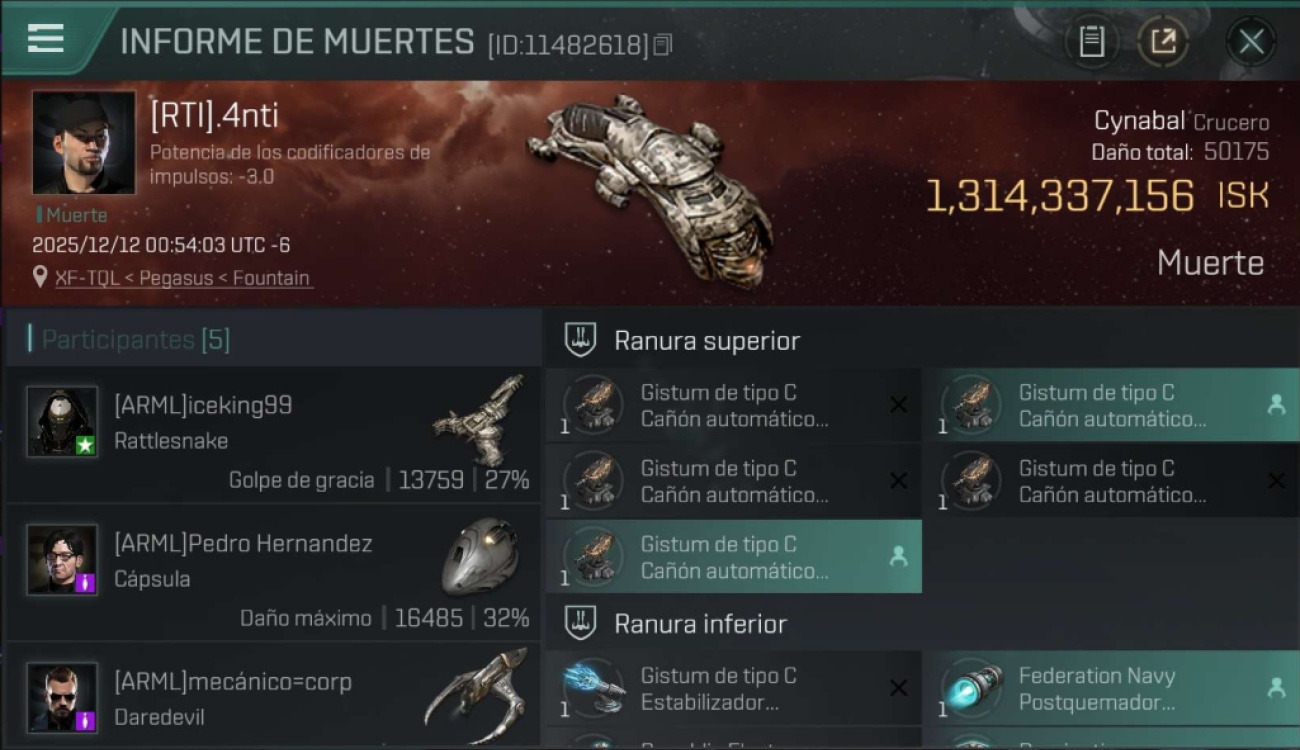Open the iceking99 participant portrait
Viewport: 1300px width, 750px height.
62,422
